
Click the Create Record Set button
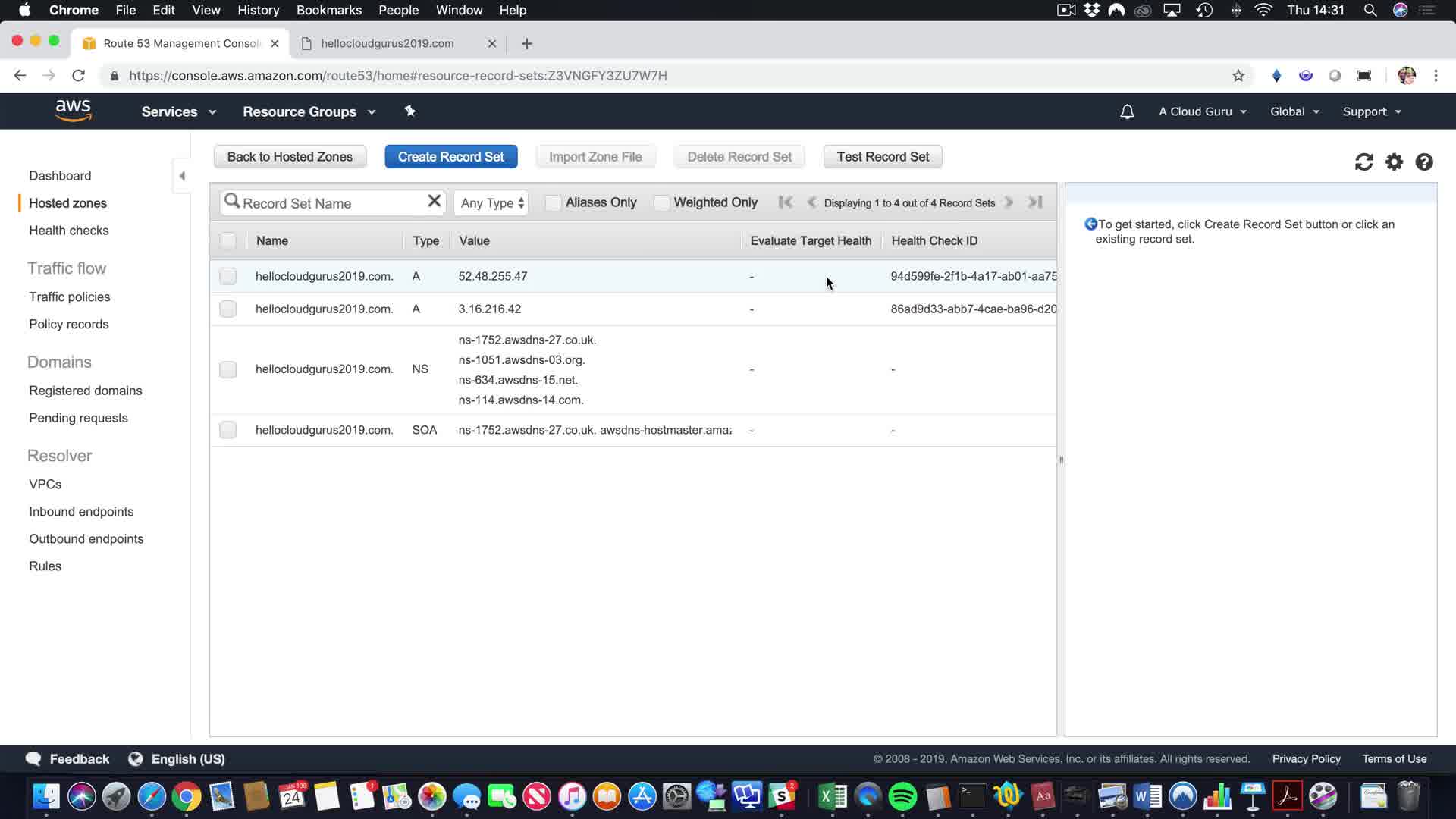(x=450, y=157)
